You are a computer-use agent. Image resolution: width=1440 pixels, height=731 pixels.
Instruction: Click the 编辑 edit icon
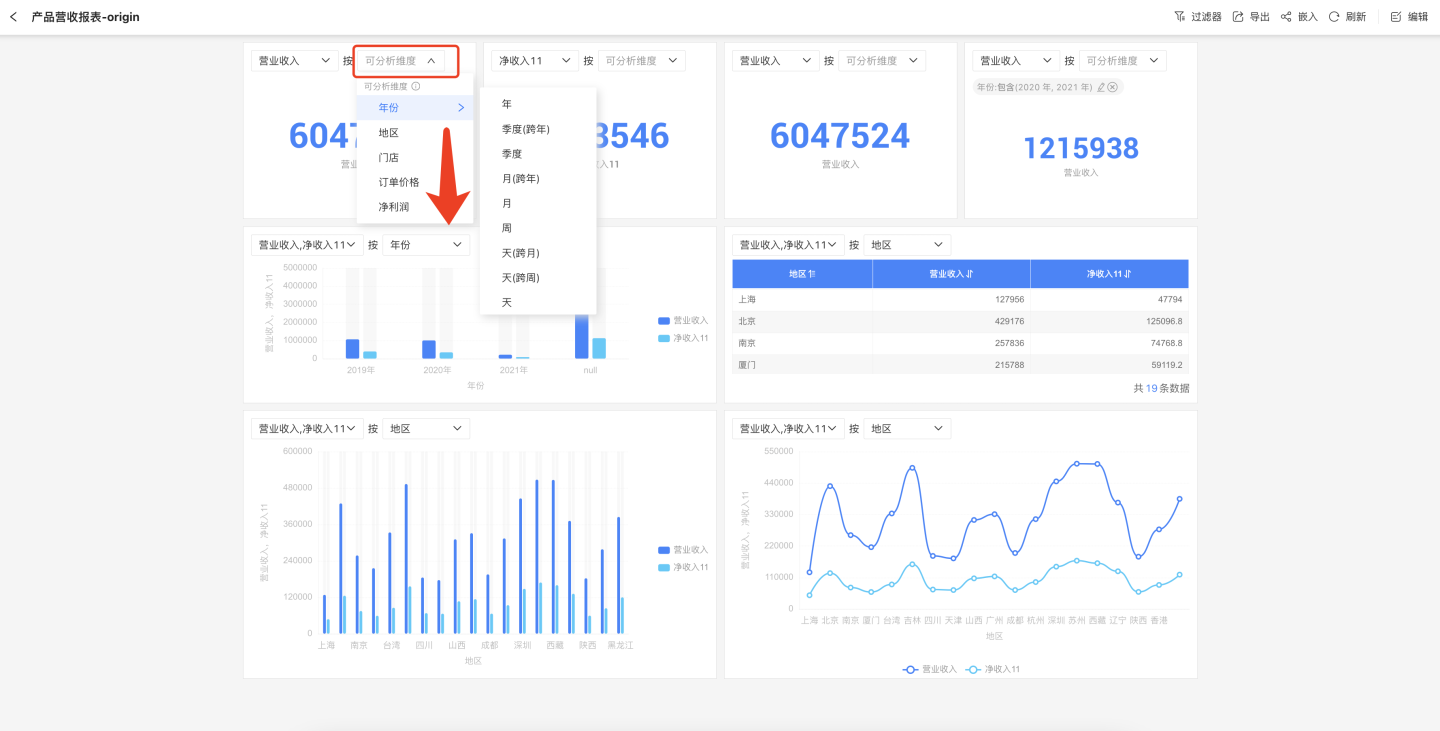tap(1396, 17)
